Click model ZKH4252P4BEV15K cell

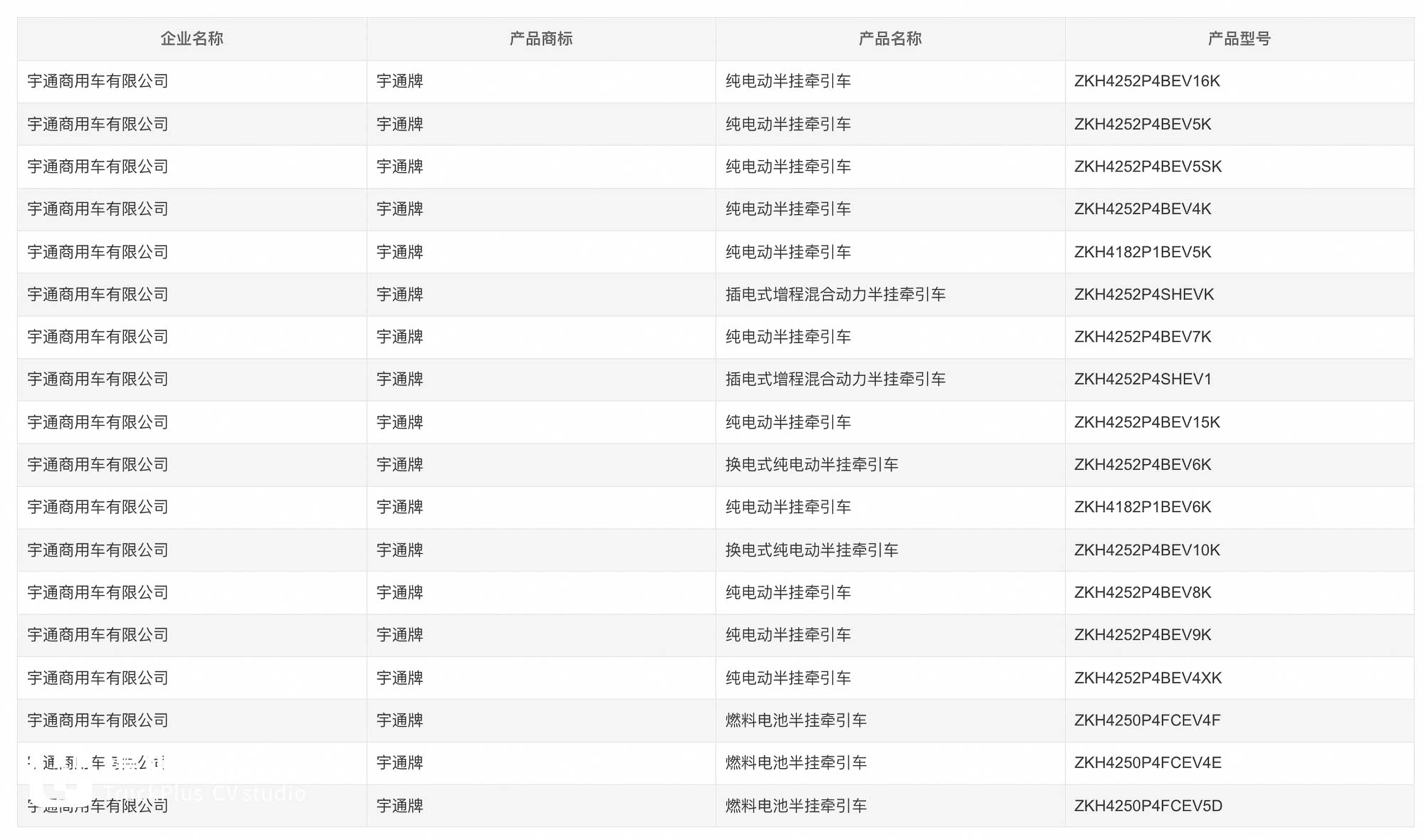(x=1146, y=422)
